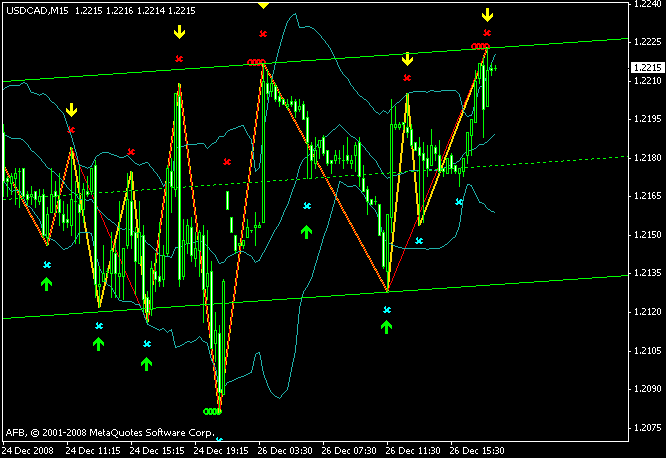Select the yellow down arrow resting on the upper channel line

pyautogui.click(x=407, y=59)
